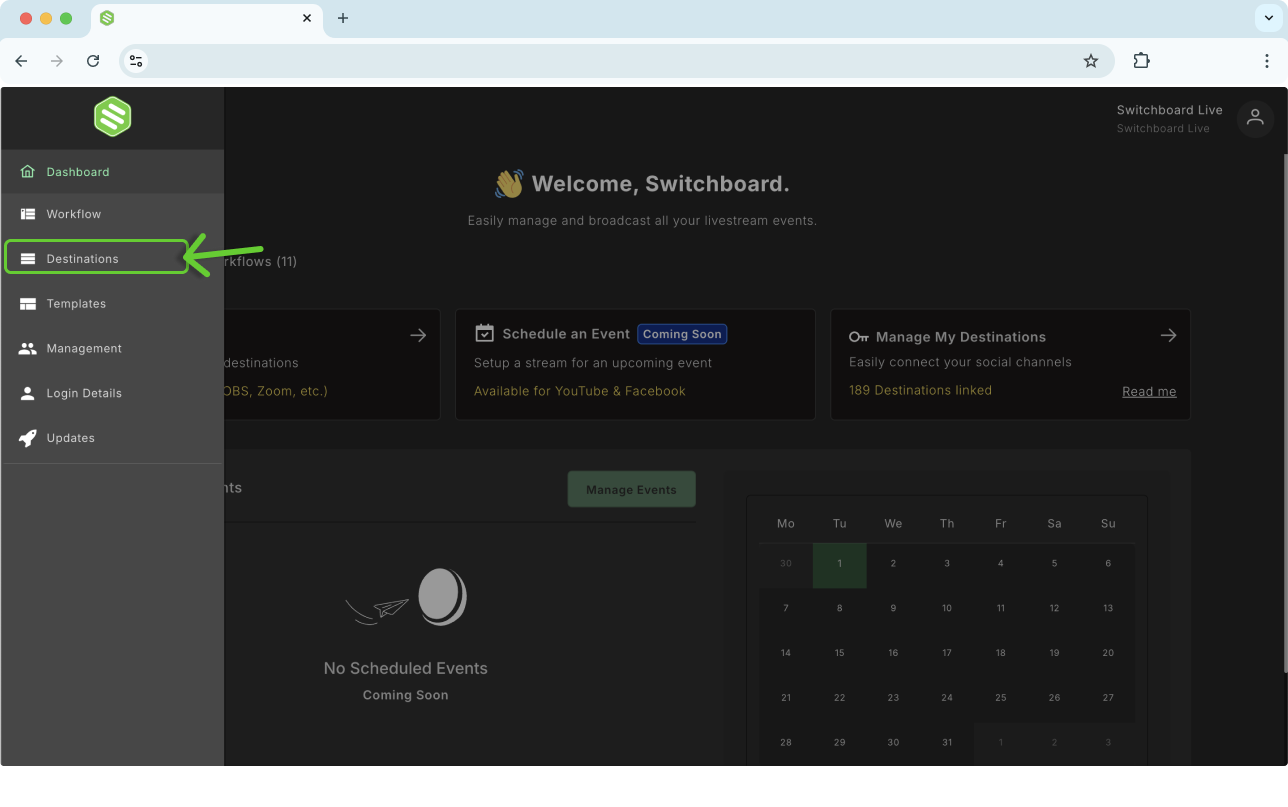Select day 6 in the calendar
The height and width of the screenshot is (807, 1288).
[1108, 564]
